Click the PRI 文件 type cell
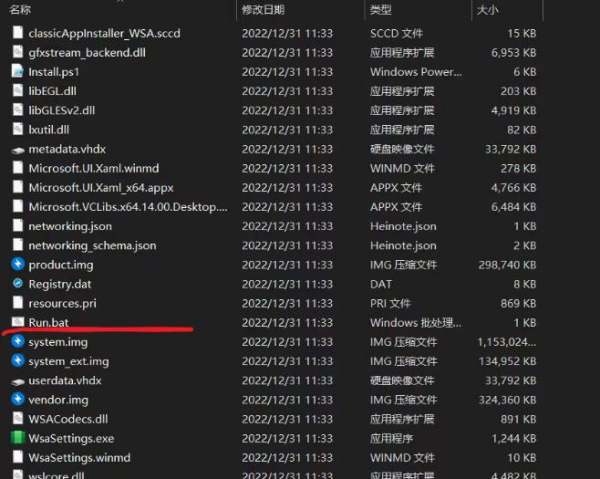The width and height of the screenshot is (600, 479). point(390,303)
